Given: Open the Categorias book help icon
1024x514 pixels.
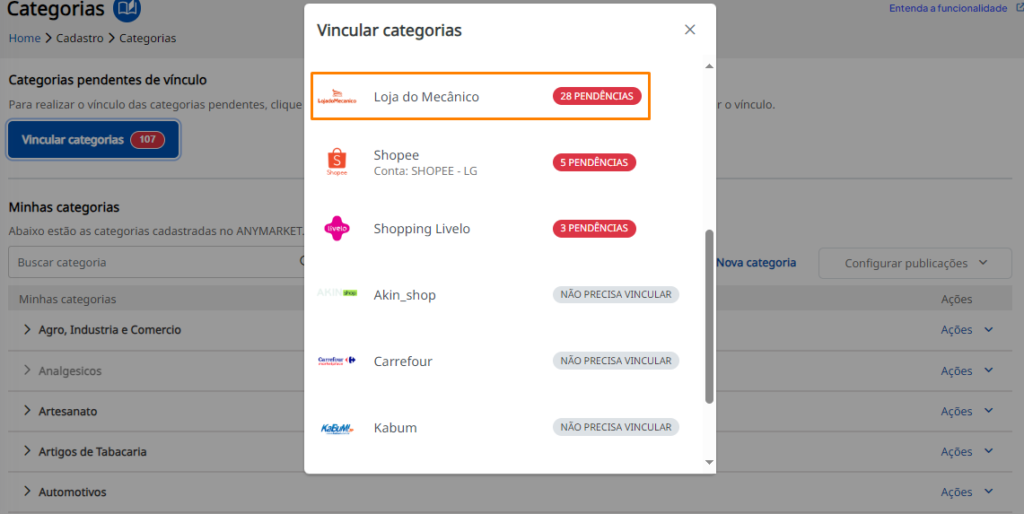Looking at the screenshot, I should click(127, 9).
